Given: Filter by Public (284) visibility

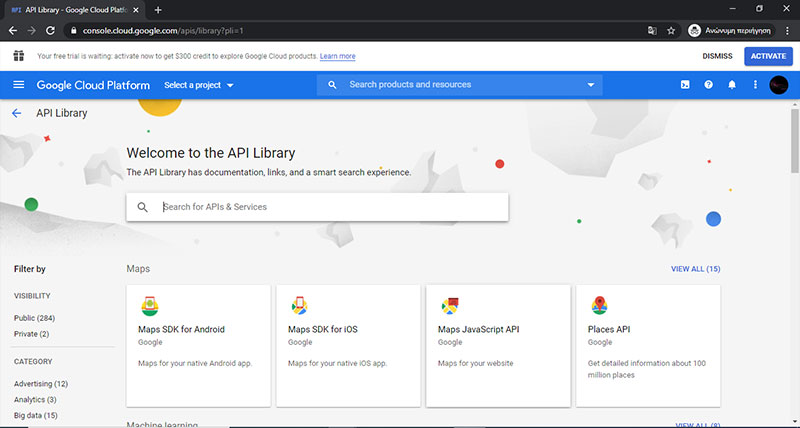Looking at the screenshot, I should pos(34,318).
